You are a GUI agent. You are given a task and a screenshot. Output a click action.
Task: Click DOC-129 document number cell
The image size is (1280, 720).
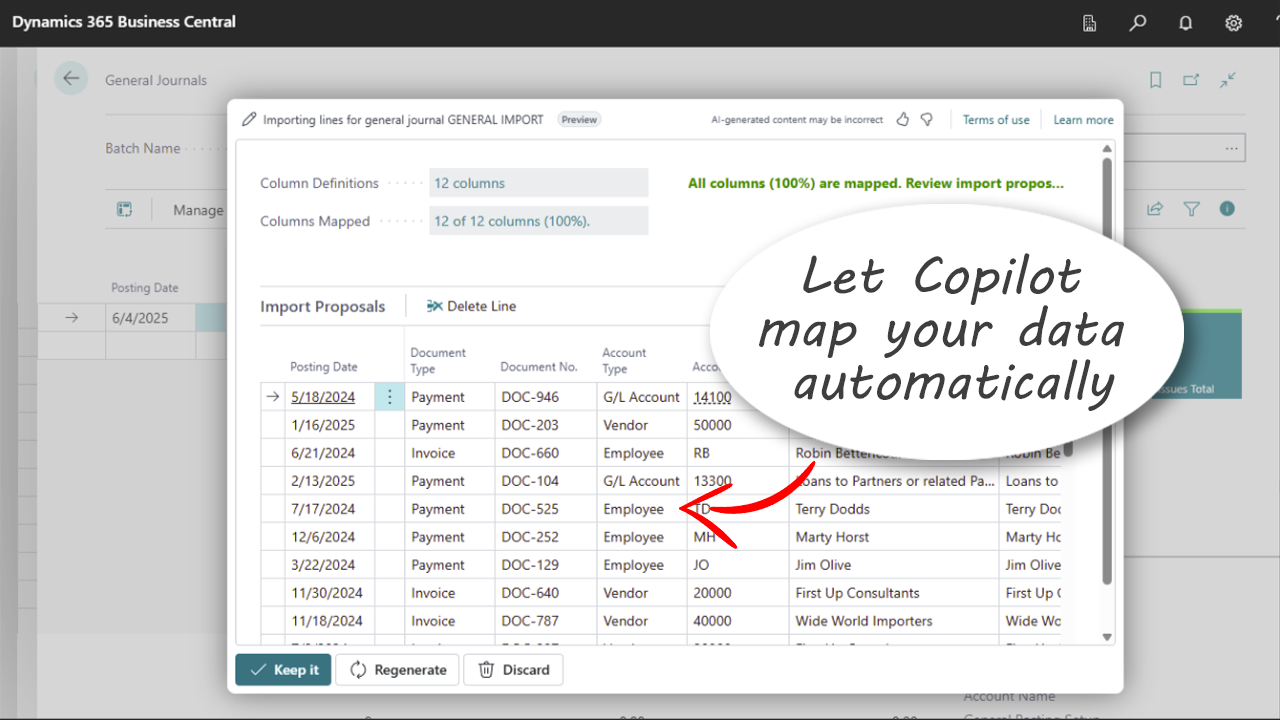point(546,565)
